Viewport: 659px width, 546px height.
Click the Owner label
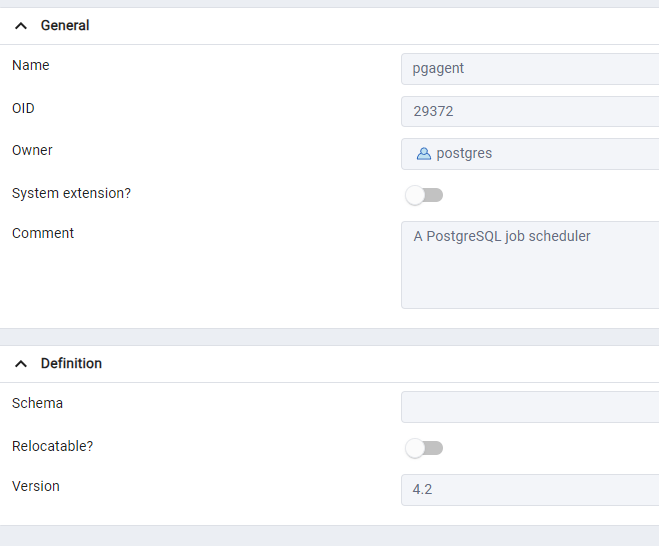tap(32, 150)
